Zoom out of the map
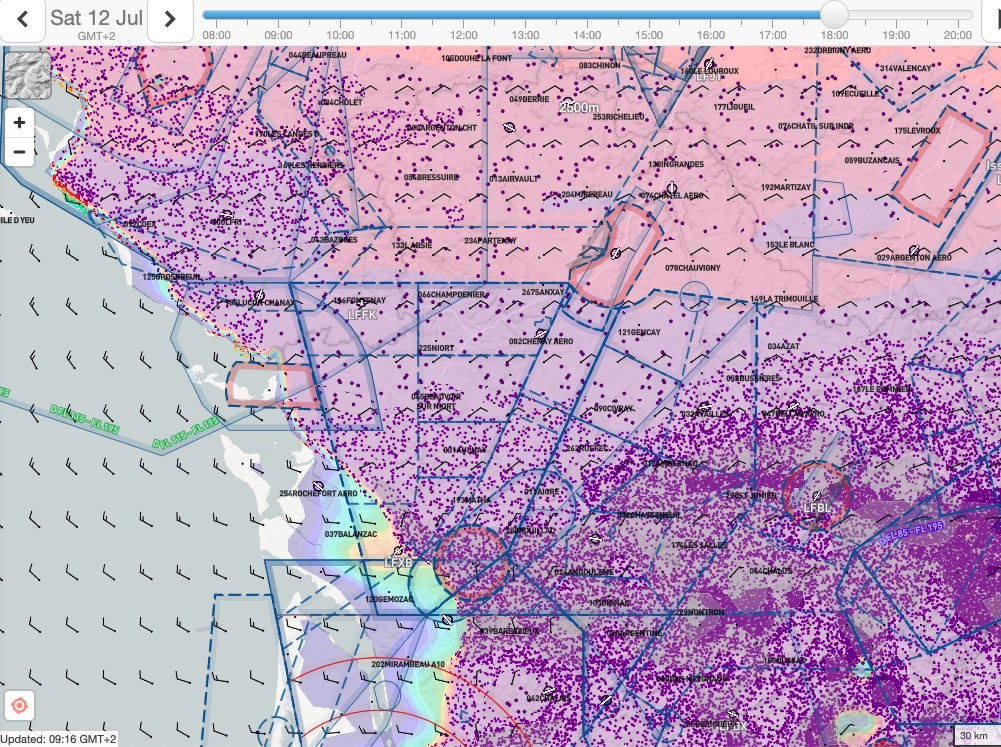1001x747 pixels. pyautogui.click(x=20, y=153)
